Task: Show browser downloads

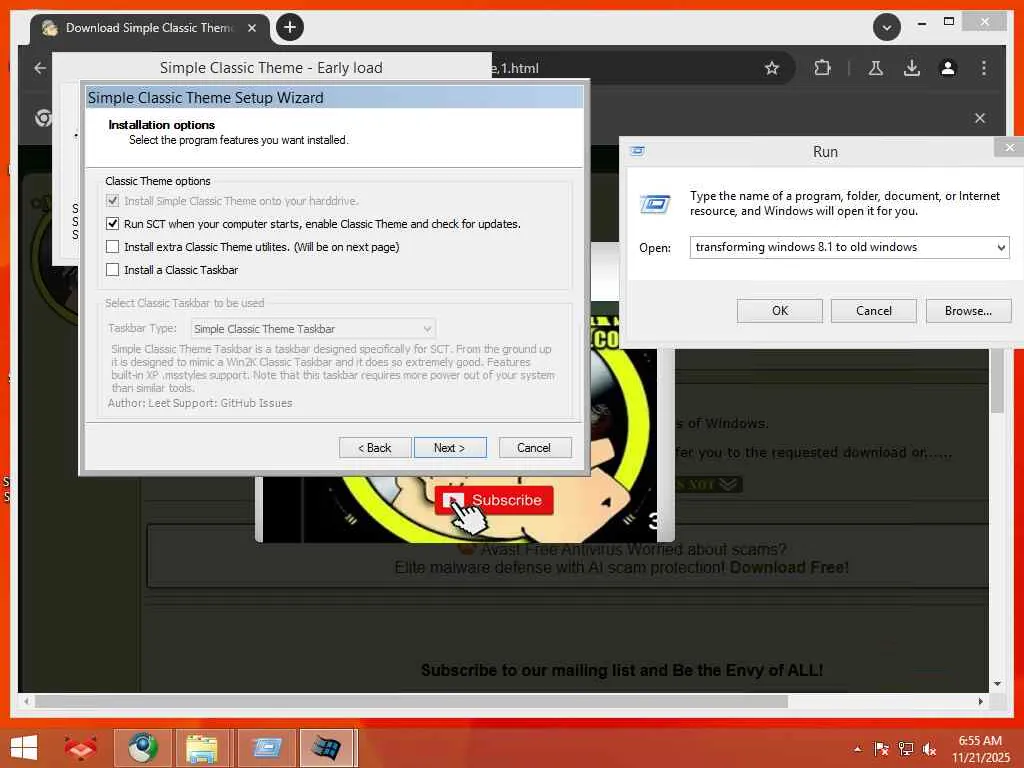Action: pyautogui.click(x=912, y=68)
